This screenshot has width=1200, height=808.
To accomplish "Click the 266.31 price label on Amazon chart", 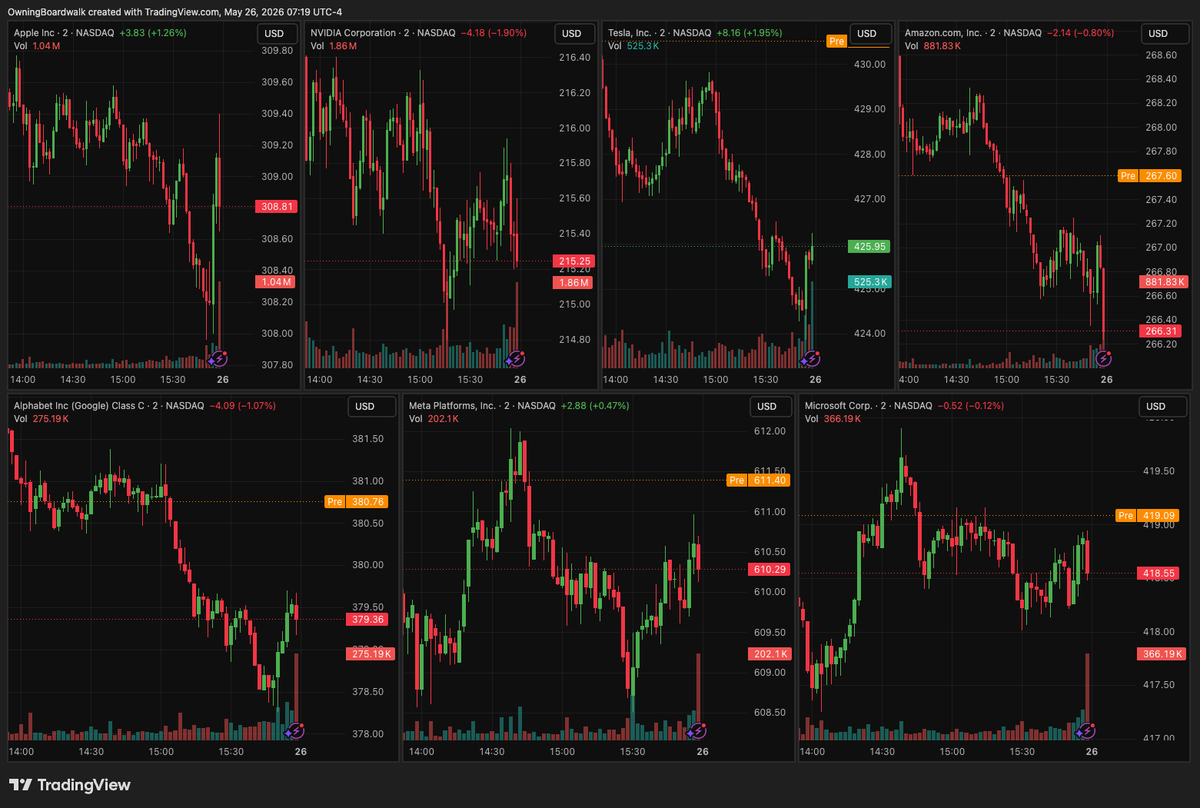I will 1162,331.
